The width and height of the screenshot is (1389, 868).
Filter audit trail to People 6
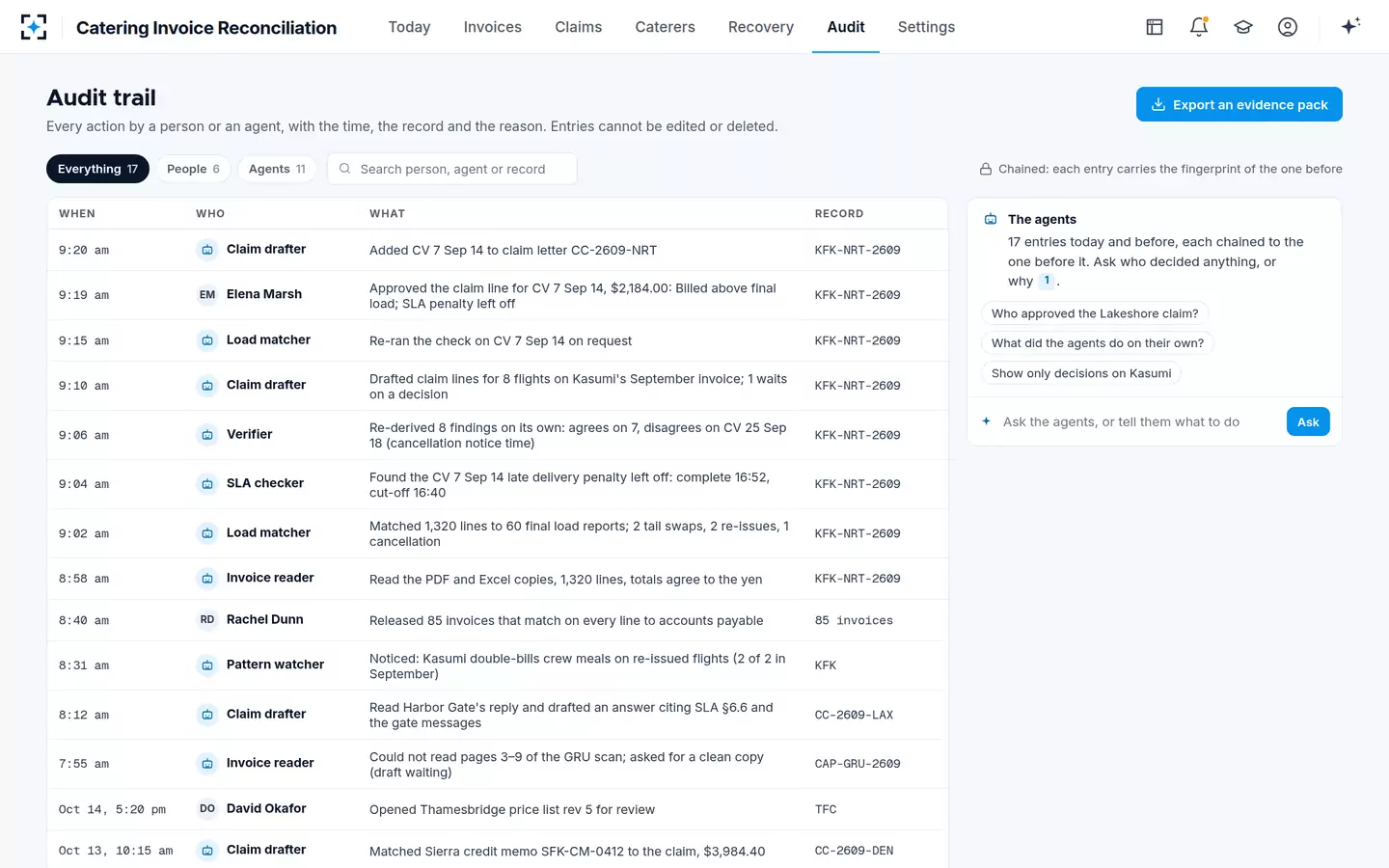[x=193, y=169]
